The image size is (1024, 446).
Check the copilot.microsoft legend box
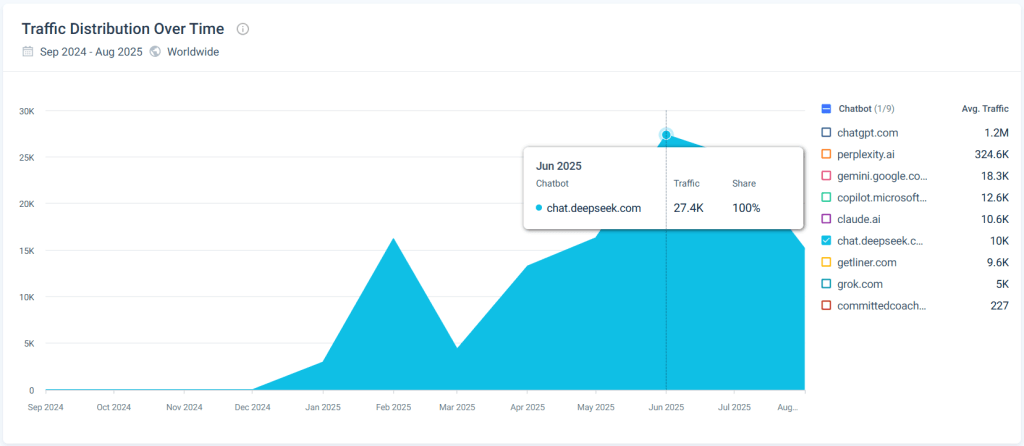[826, 197]
